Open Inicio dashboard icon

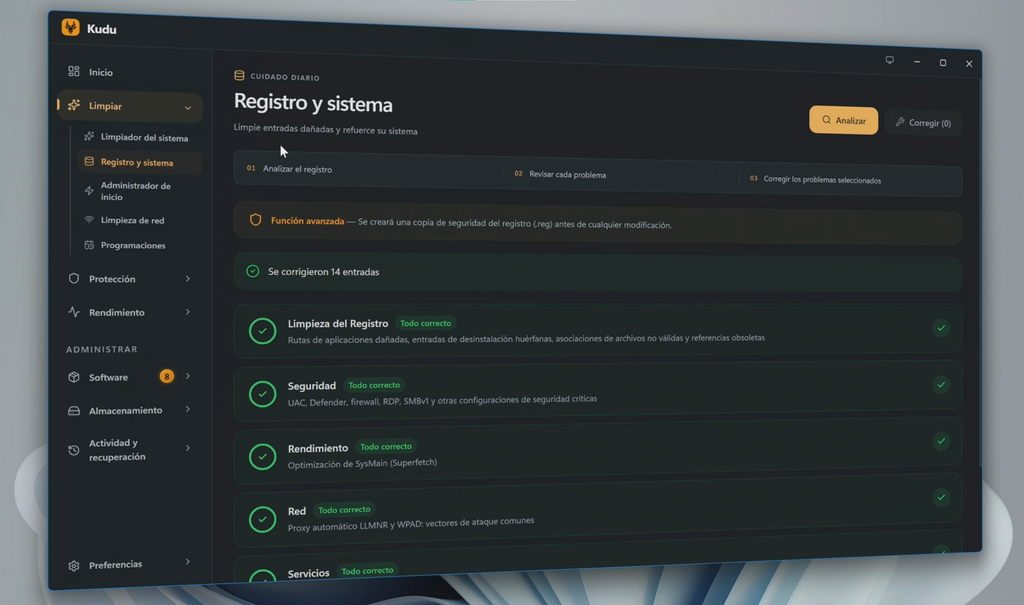[74, 71]
